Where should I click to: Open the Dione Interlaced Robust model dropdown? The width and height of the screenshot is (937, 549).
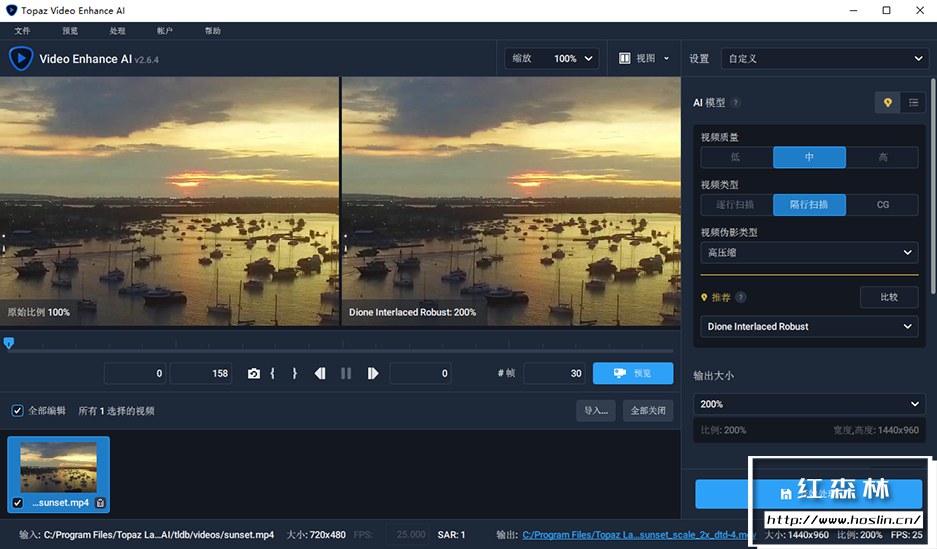pyautogui.click(x=809, y=327)
